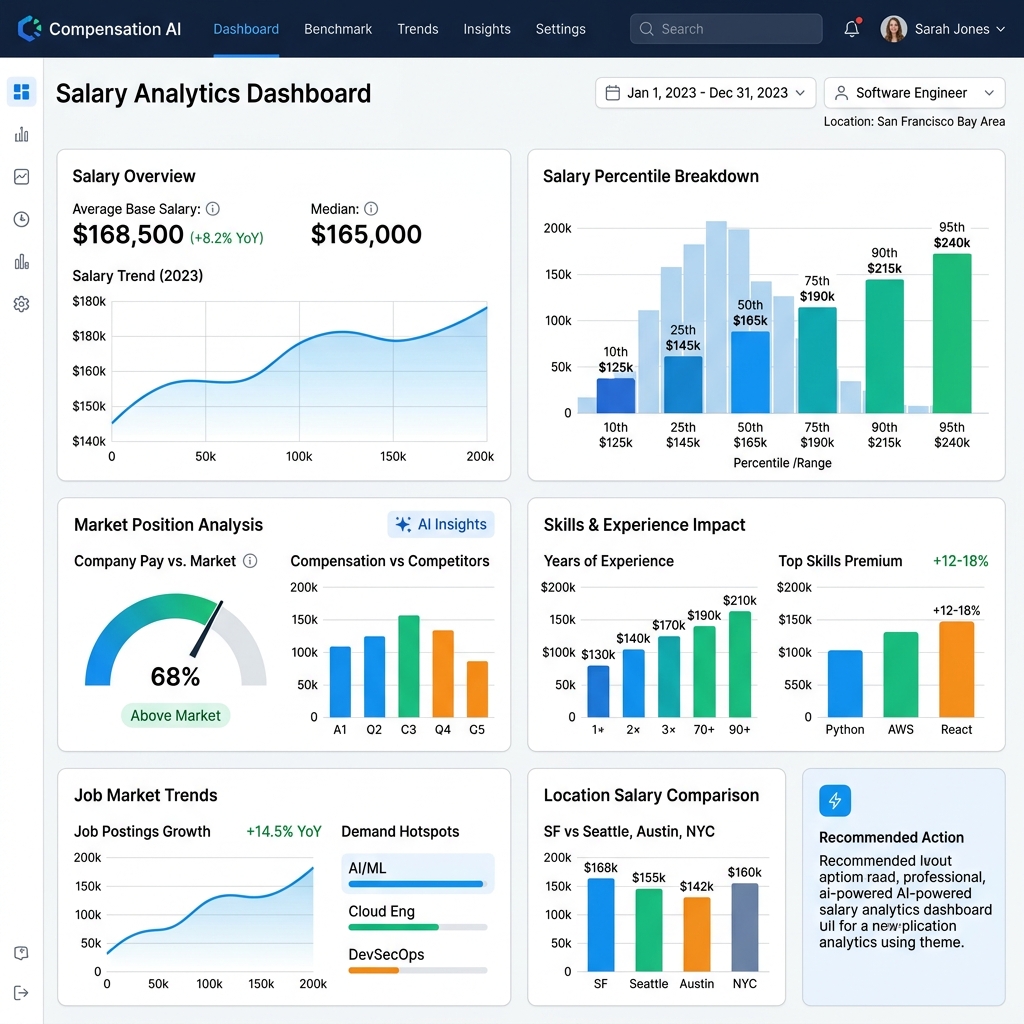Click info icon beside Average Base Salary

tap(213, 209)
